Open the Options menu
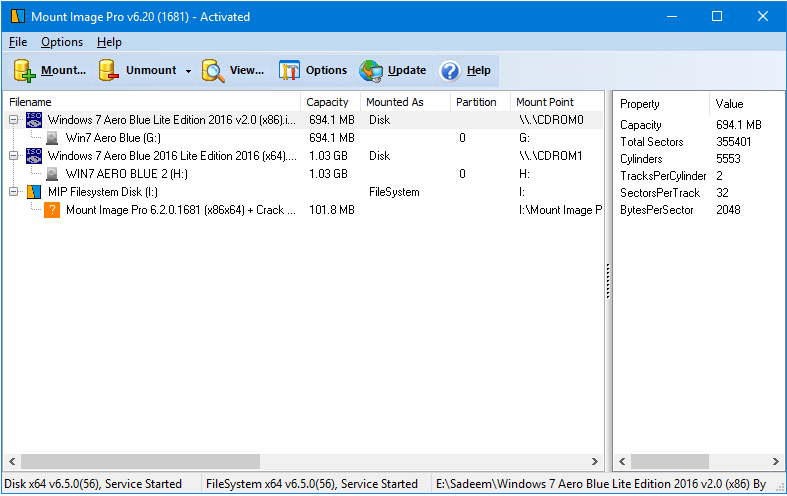This screenshot has width=787, height=496. click(x=62, y=42)
